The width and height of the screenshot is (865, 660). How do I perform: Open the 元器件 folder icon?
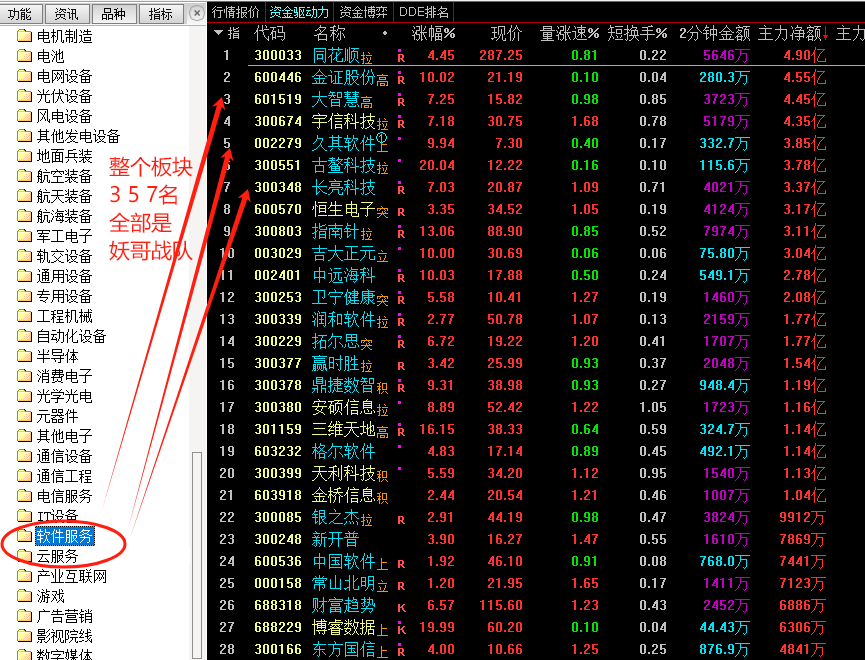[24, 416]
